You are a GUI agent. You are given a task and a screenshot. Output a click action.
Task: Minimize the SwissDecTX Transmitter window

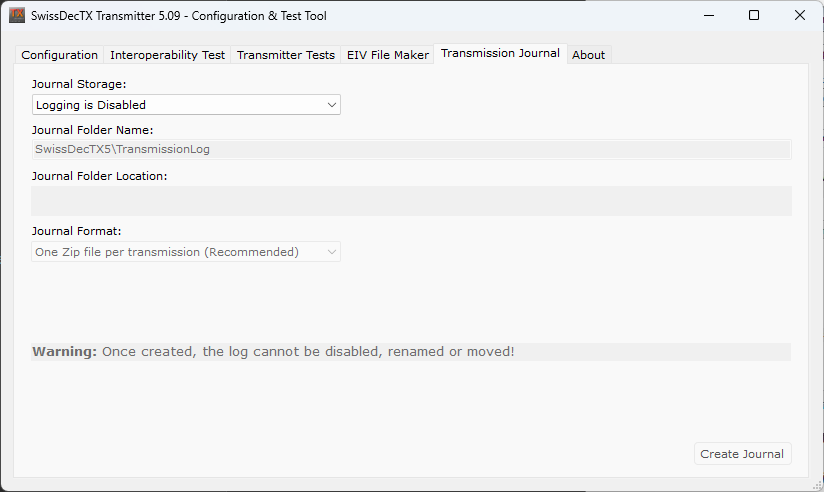click(x=708, y=15)
